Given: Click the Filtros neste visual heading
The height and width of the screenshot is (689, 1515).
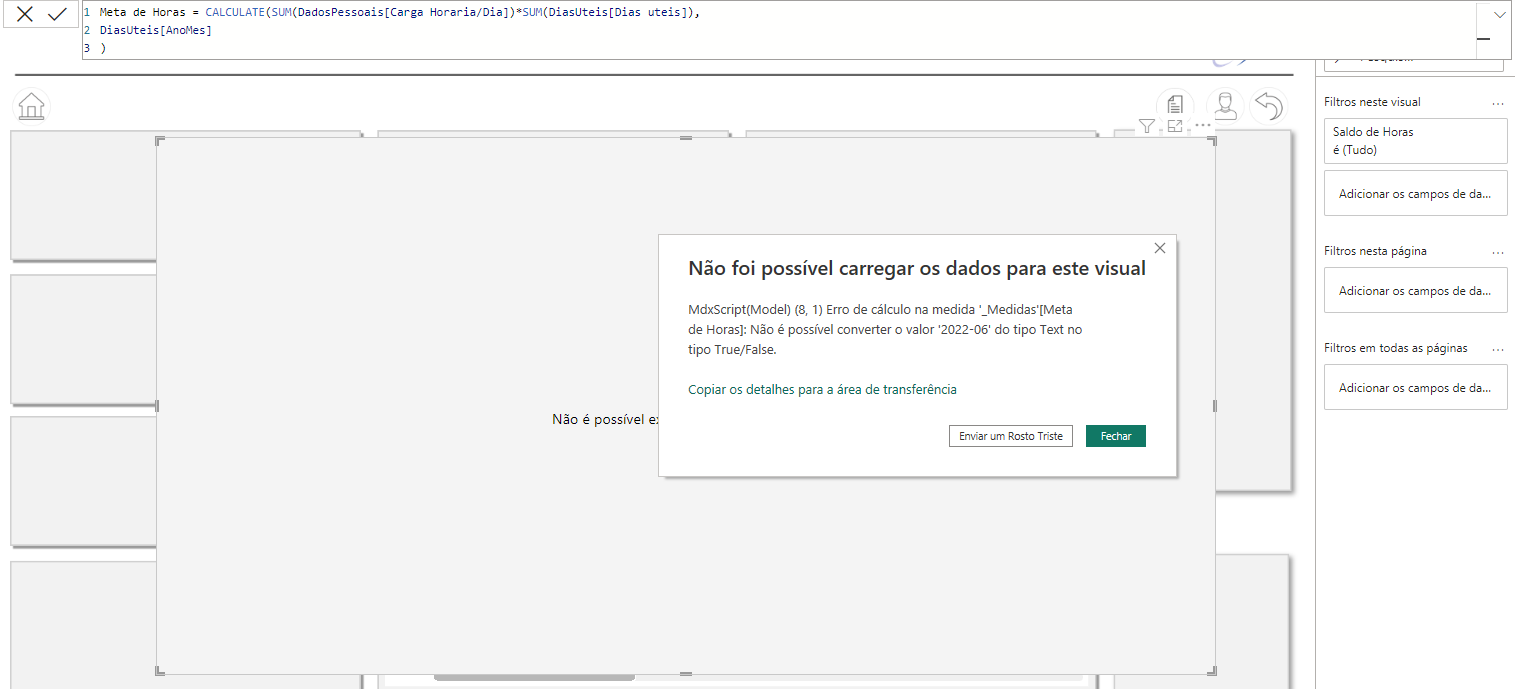Looking at the screenshot, I should [x=1372, y=102].
